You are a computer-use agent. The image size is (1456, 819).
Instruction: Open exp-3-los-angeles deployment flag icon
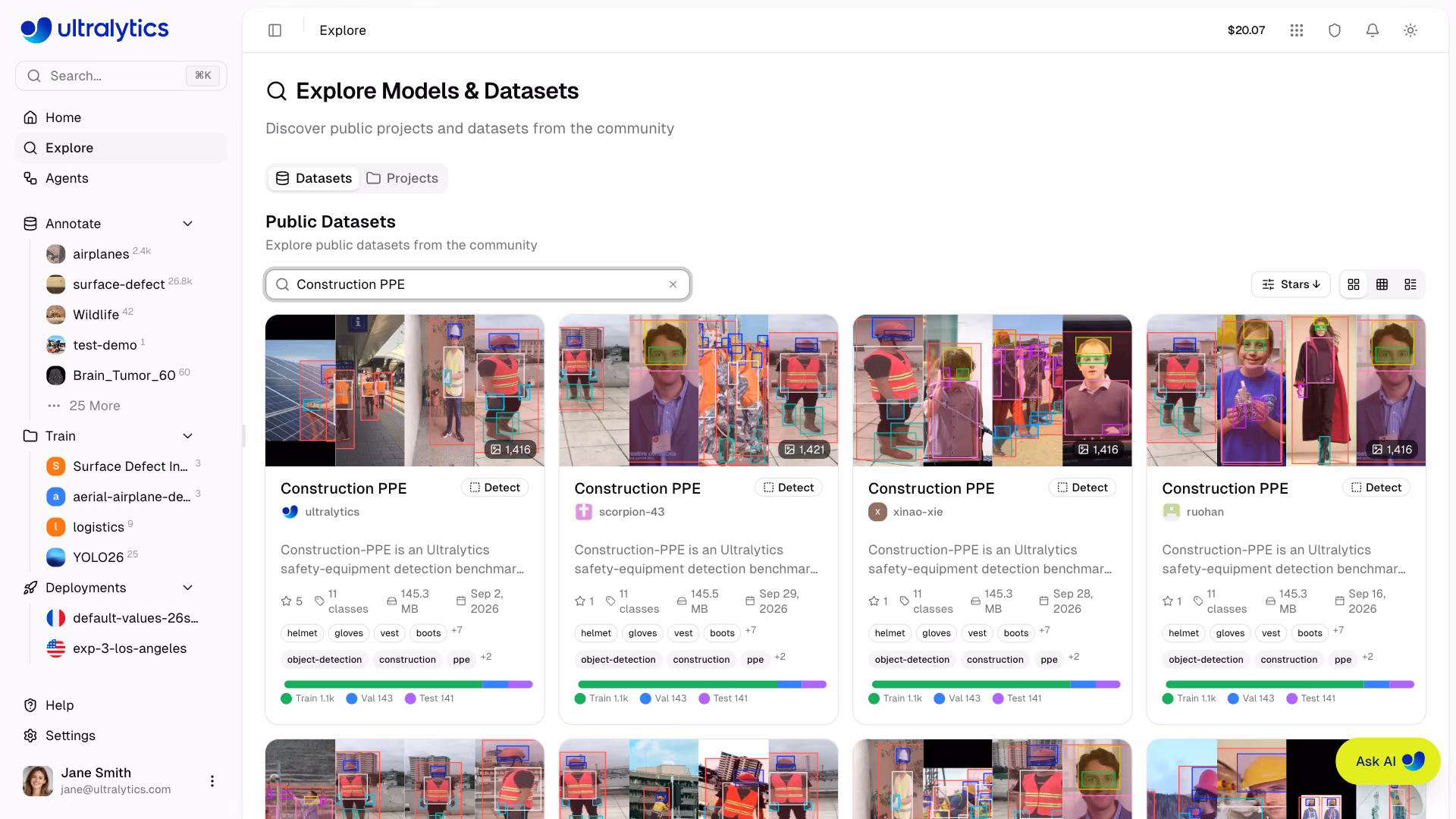pos(55,648)
